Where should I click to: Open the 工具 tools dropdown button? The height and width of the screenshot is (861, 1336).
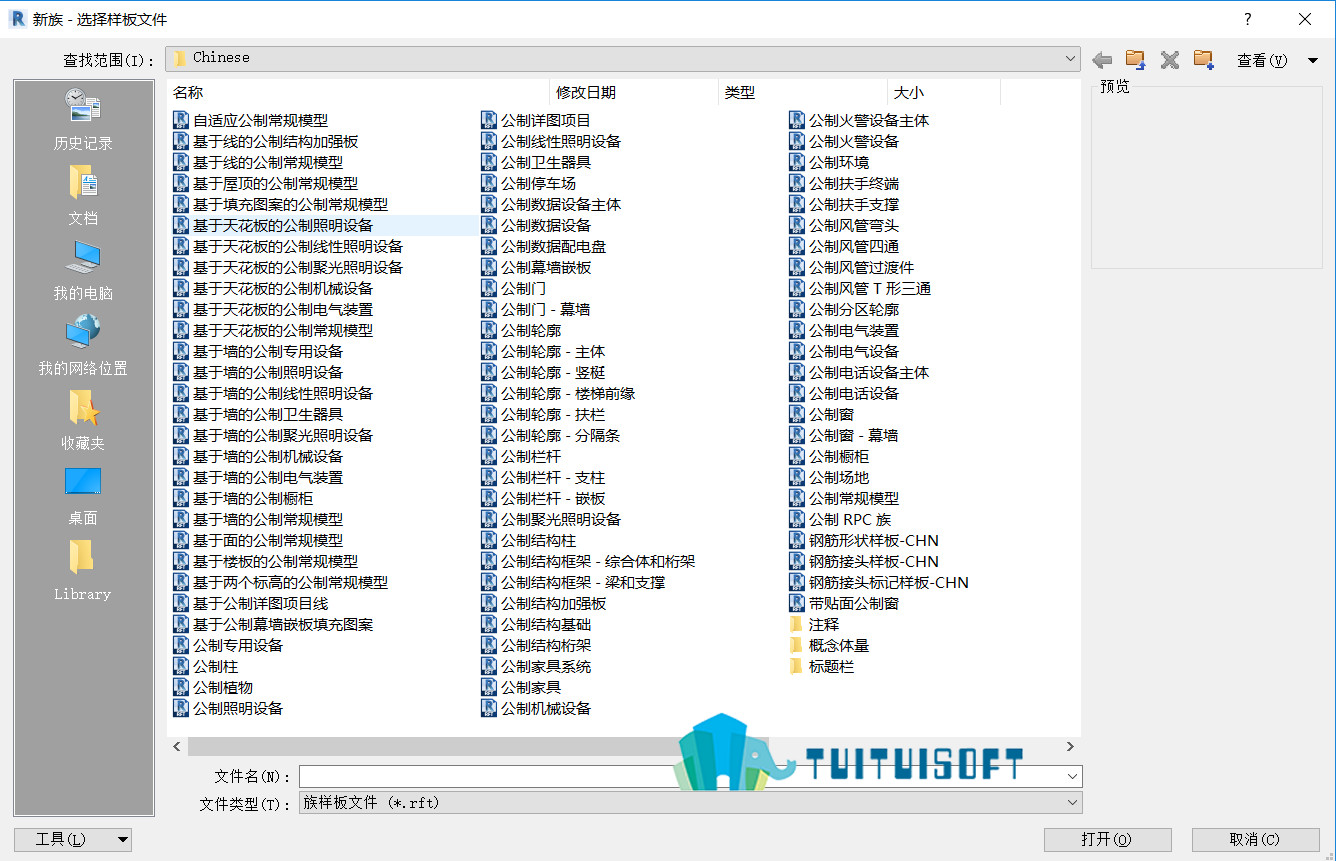(73, 839)
